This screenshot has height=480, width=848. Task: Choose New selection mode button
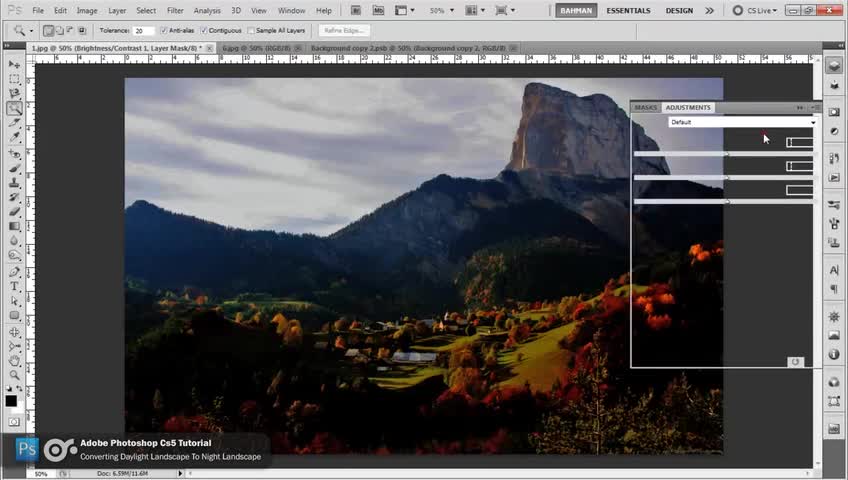pyautogui.click(x=48, y=31)
